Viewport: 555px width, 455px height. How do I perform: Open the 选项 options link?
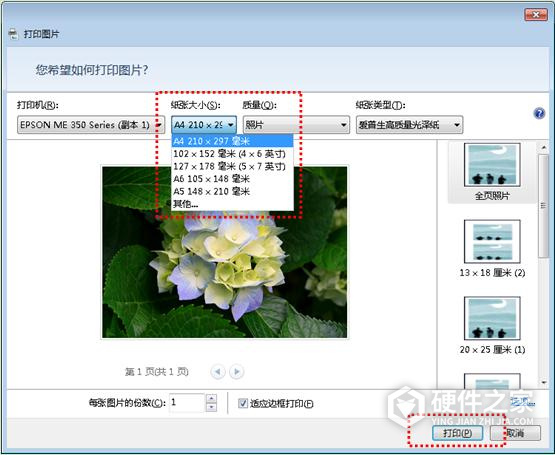523,401
